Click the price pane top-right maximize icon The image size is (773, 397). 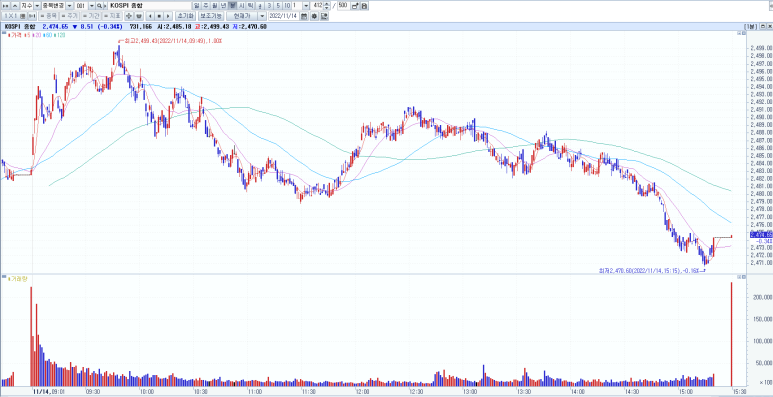tap(743, 33)
